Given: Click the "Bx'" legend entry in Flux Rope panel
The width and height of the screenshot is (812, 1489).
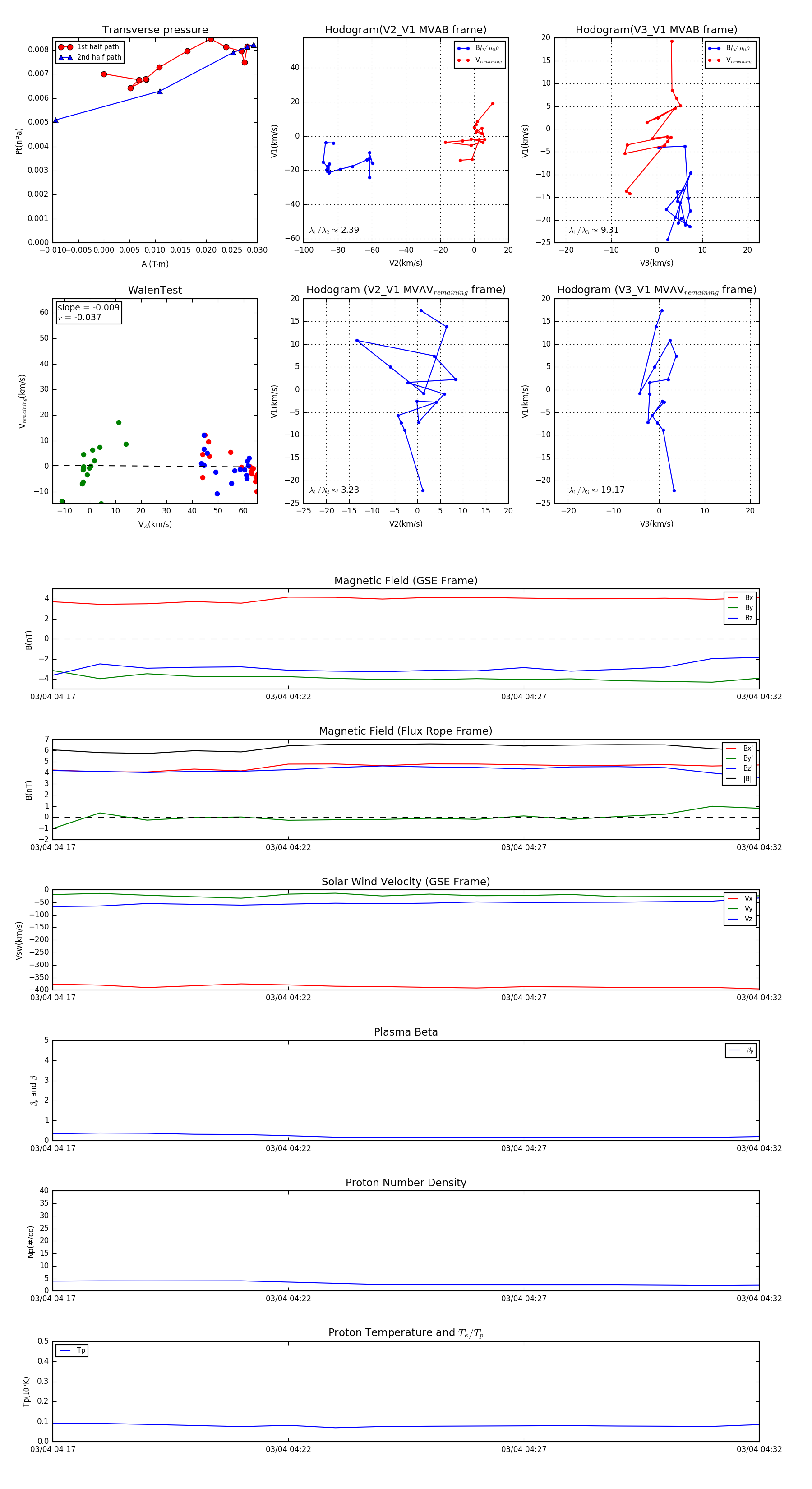Looking at the screenshot, I should 739,748.
